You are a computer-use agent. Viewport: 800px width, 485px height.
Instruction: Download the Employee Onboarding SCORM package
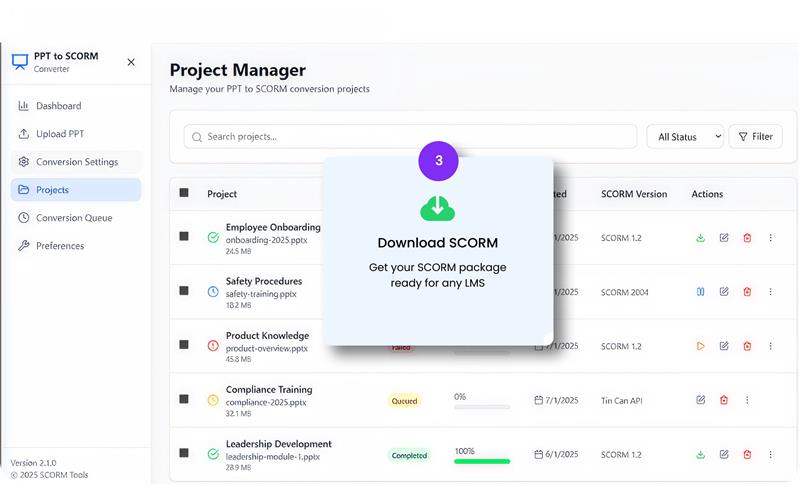(700, 237)
